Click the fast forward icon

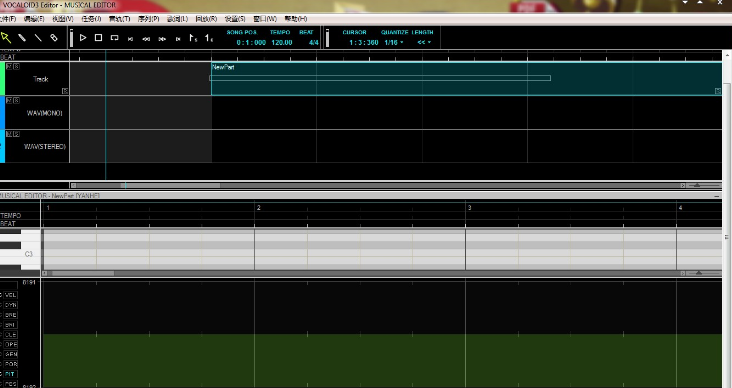tap(162, 39)
